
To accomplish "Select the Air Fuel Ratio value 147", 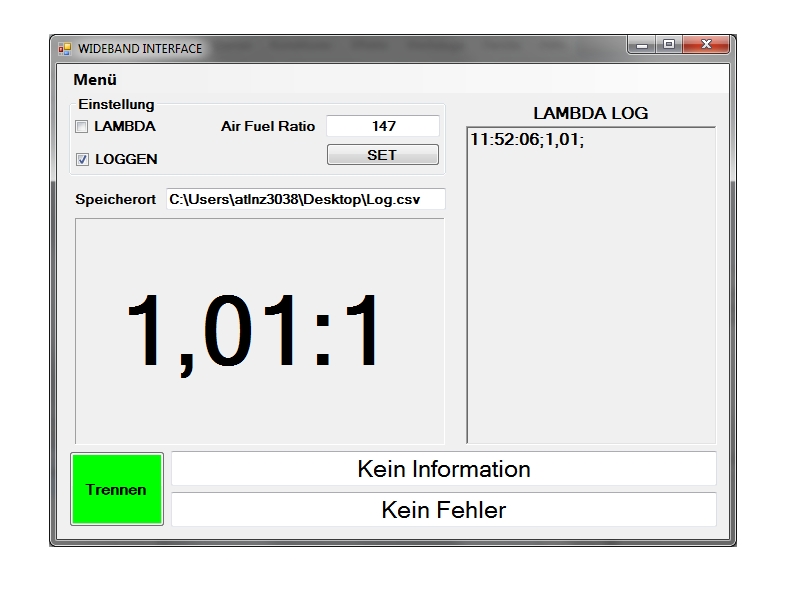I will tap(382, 125).
